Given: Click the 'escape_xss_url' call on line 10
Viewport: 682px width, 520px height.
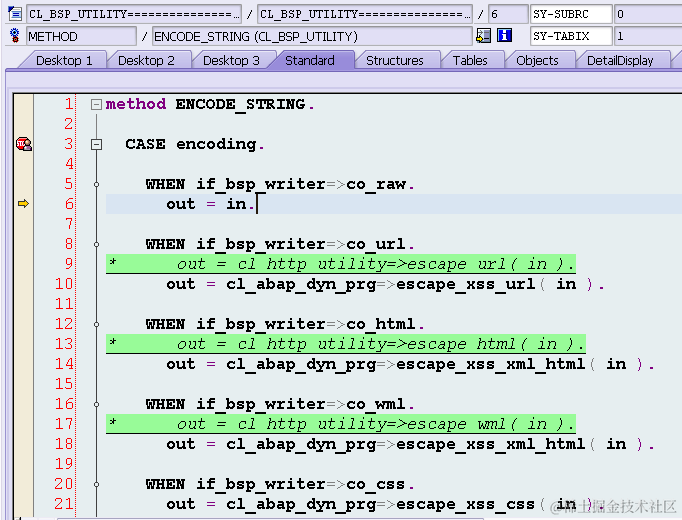Looking at the screenshot, I should tap(465, 284).
